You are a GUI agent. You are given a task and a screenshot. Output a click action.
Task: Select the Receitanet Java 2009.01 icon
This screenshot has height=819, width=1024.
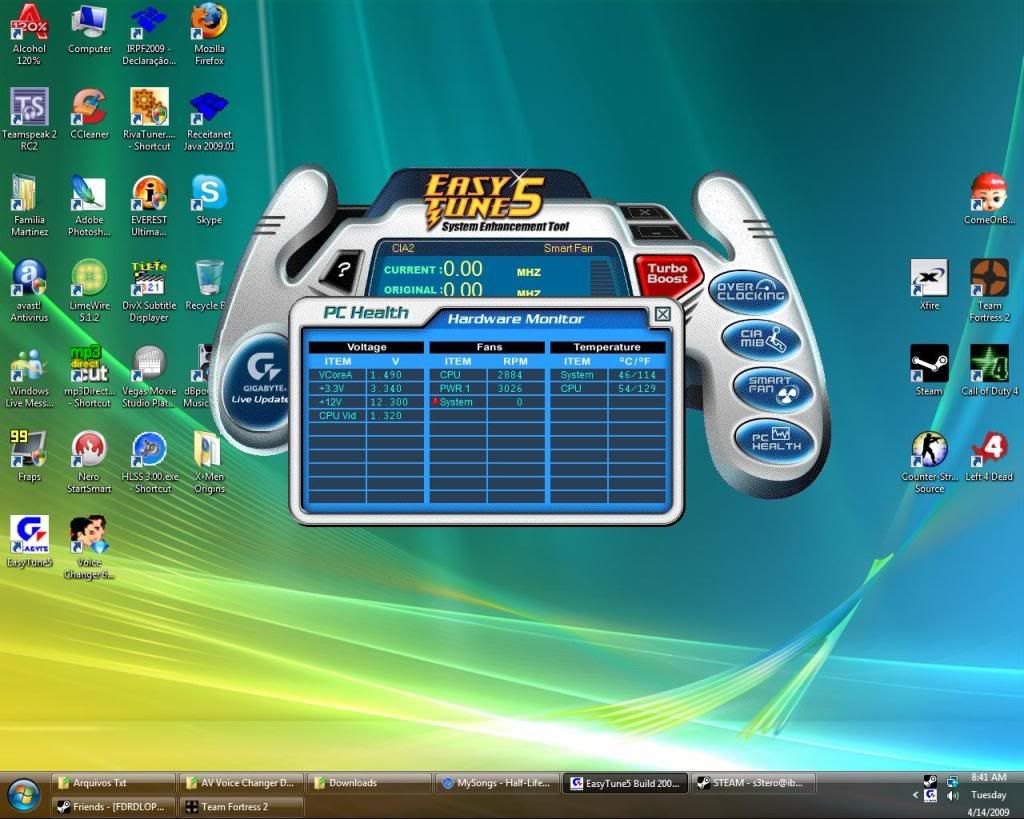(209, 121)
